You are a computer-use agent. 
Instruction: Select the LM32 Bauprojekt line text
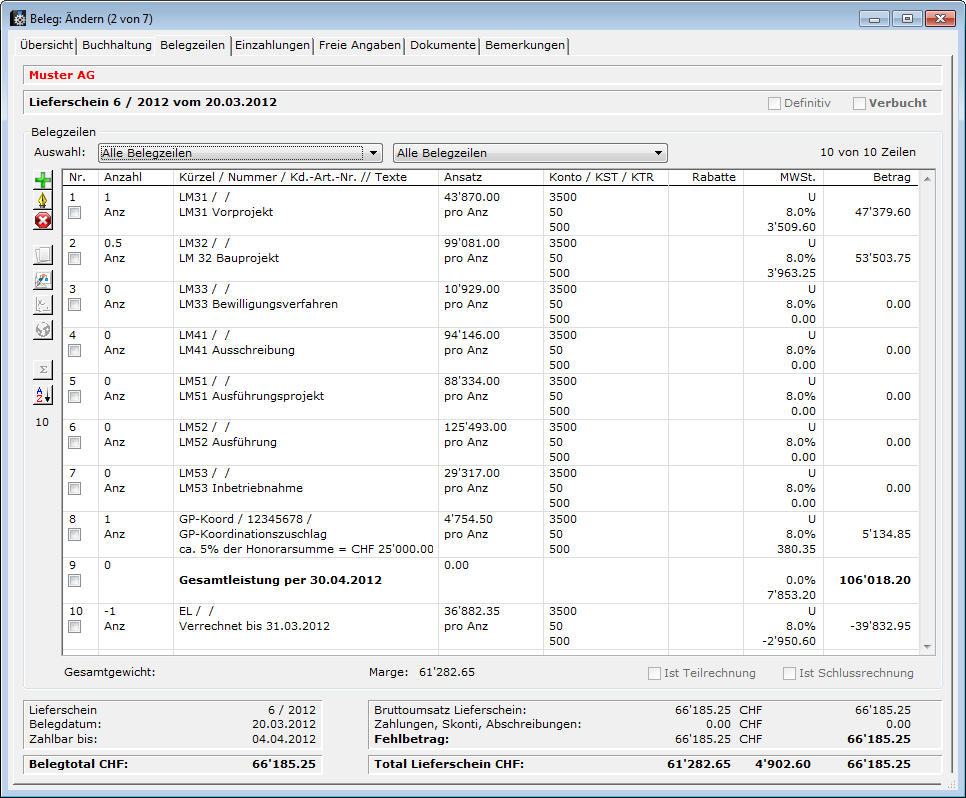pyautogui.click(x=228, y=258)
